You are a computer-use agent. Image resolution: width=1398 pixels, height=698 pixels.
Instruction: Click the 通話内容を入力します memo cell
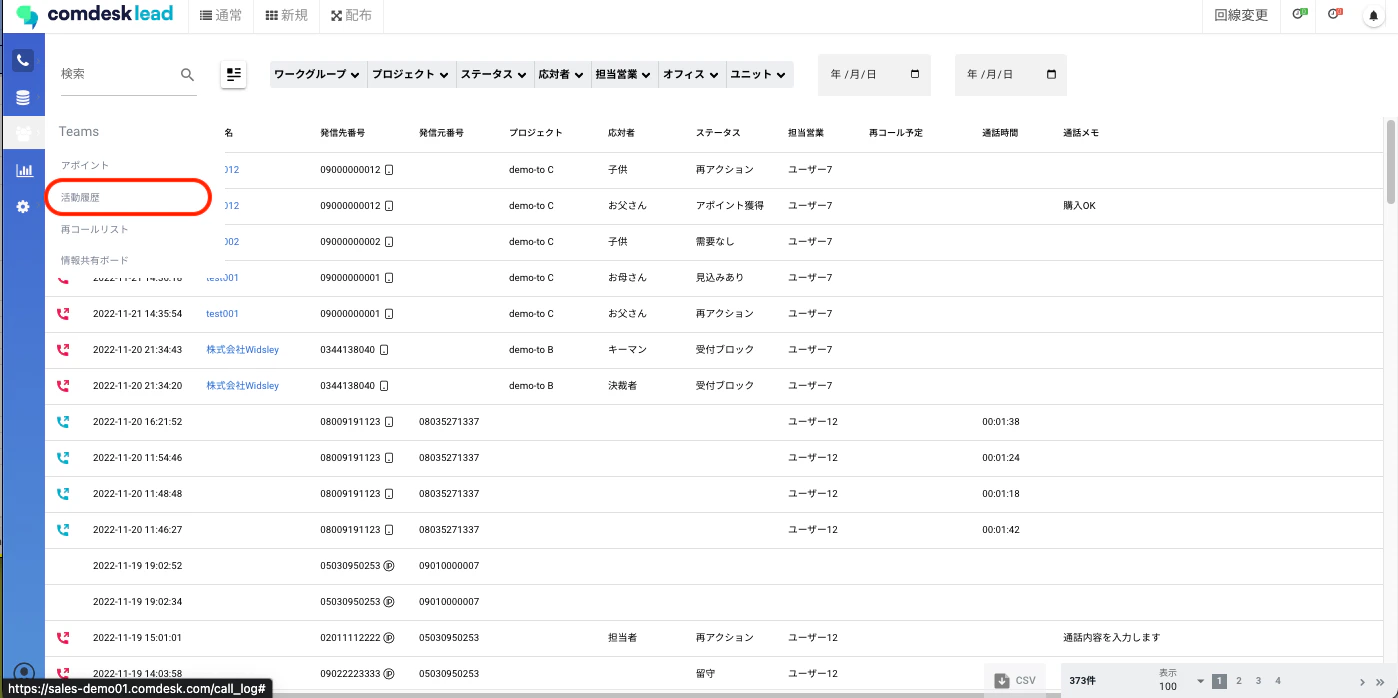pos(1112,637)
